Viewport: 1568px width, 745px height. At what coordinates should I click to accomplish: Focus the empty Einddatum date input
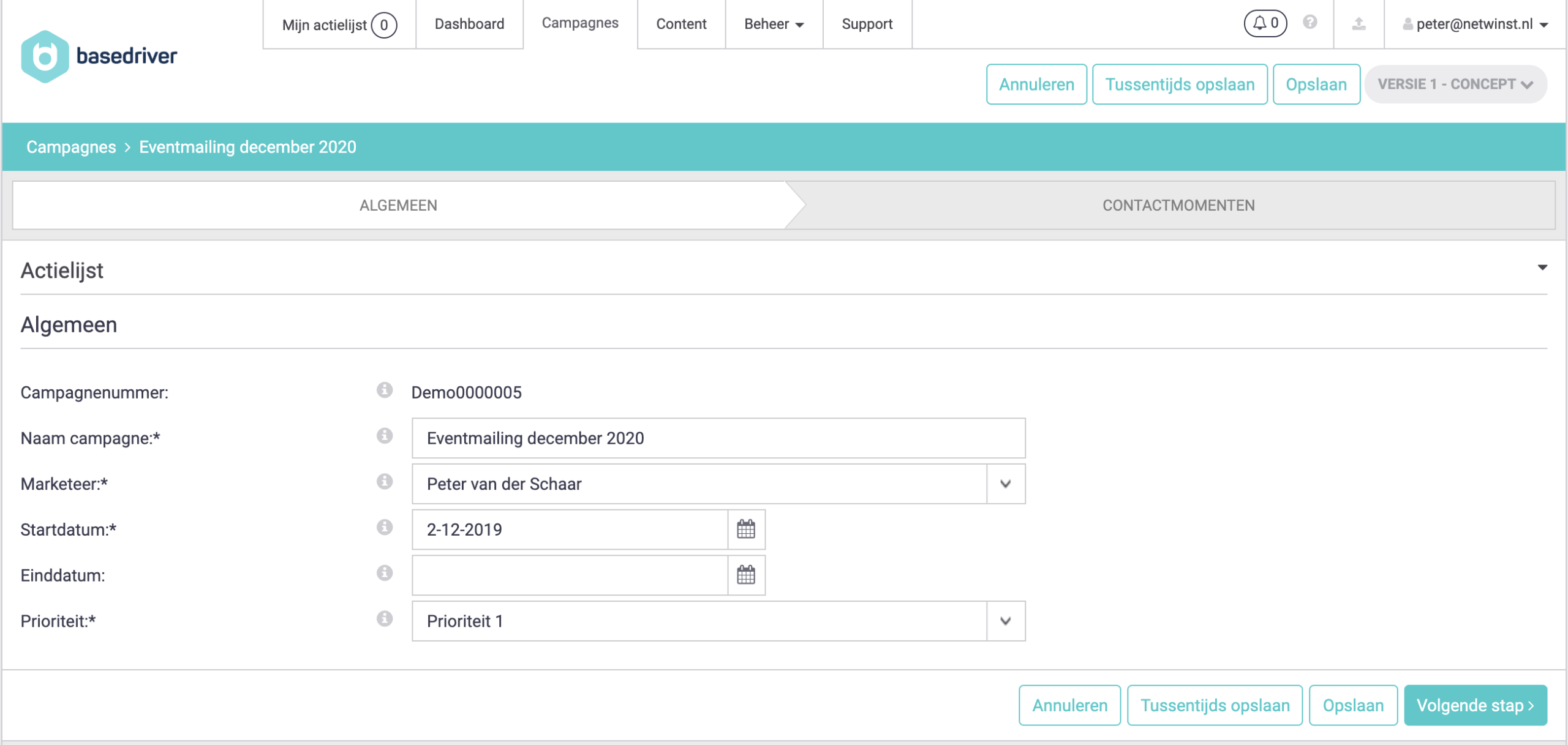click(x=570, y=575)
